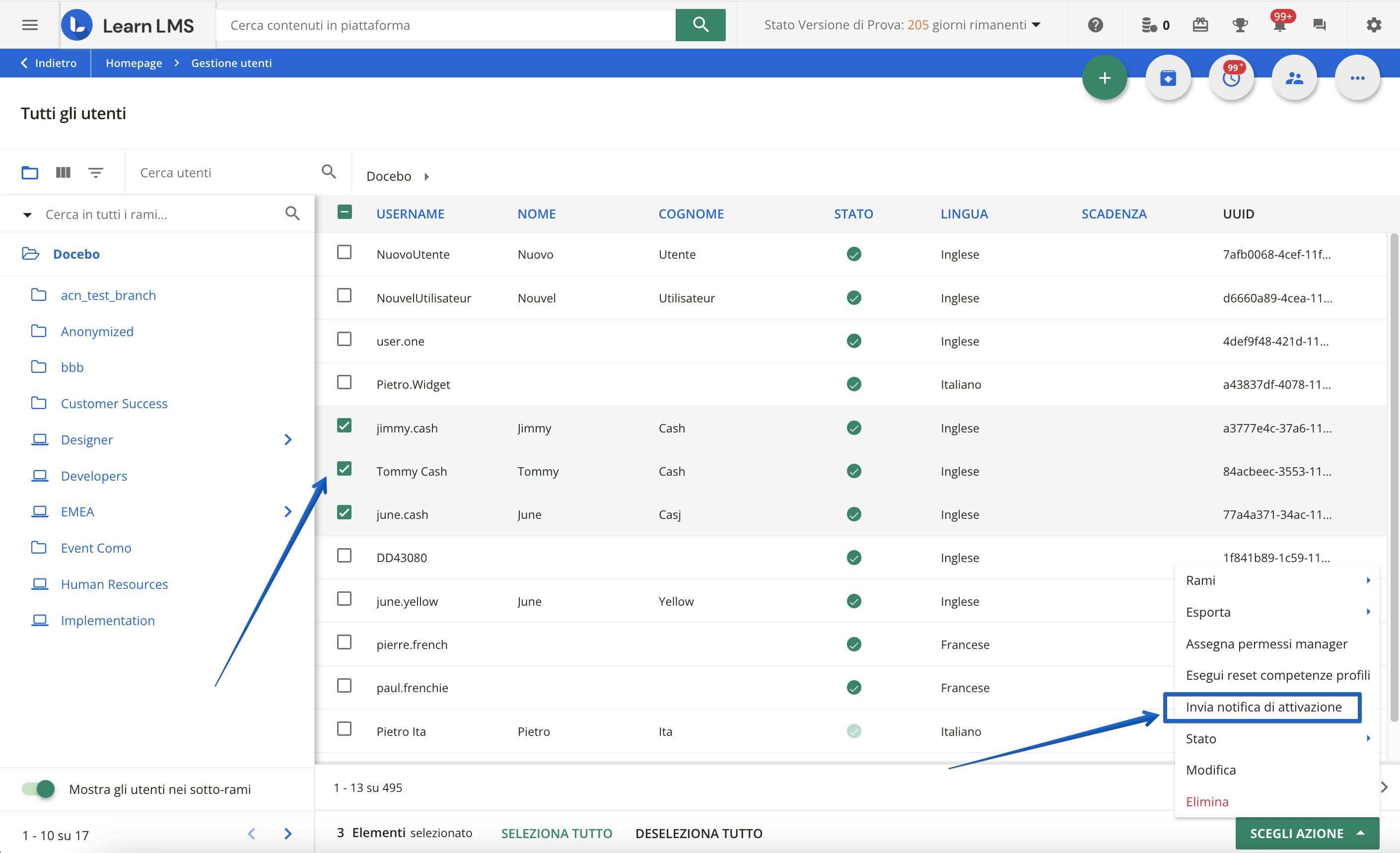Click the help question mark icon
Screen dimensions: 1400x853
tap(1095, 25)
